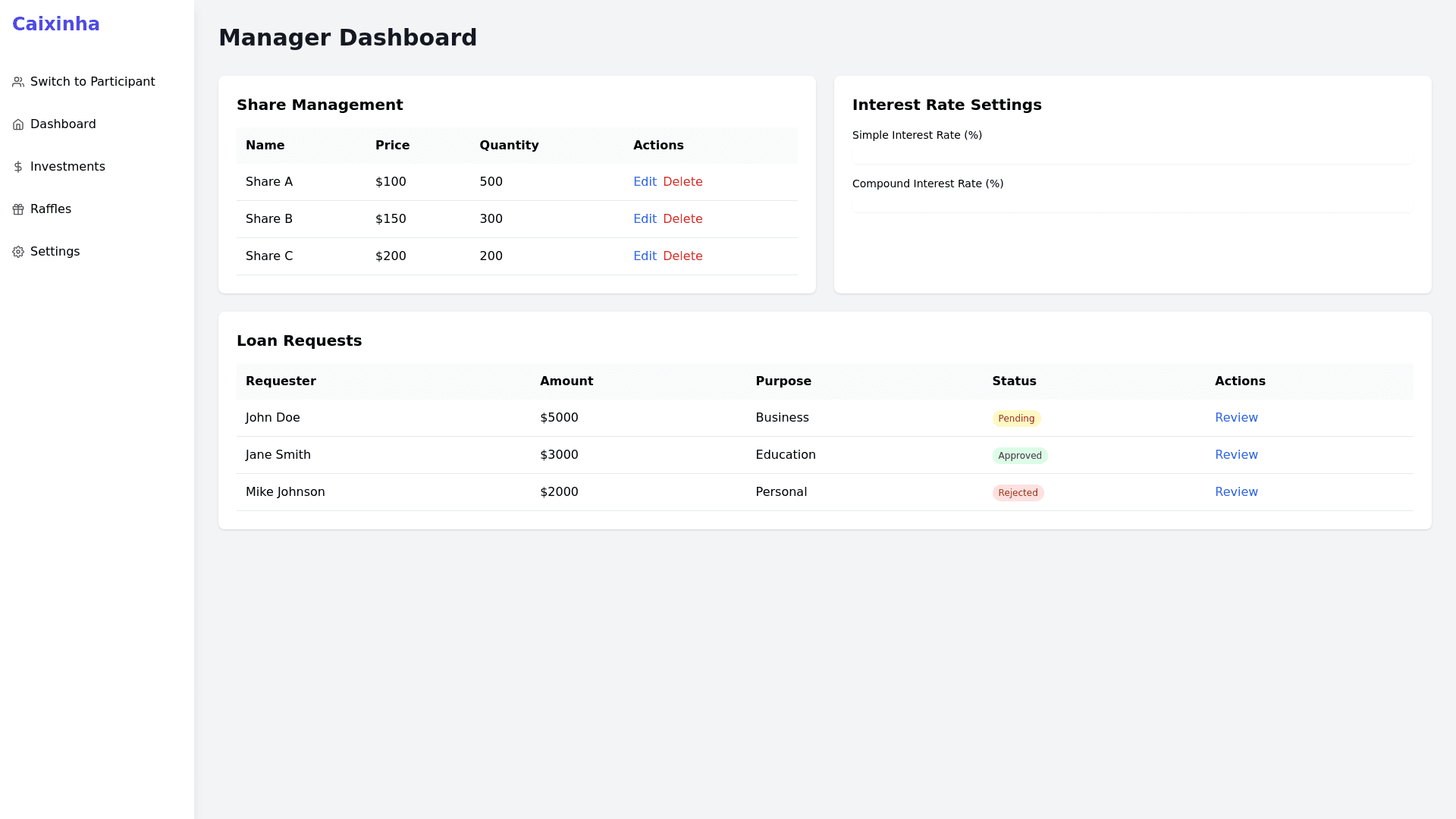
Task: Click the Settings gear icon
Action: pyautogui.click(x=17, y=252)
